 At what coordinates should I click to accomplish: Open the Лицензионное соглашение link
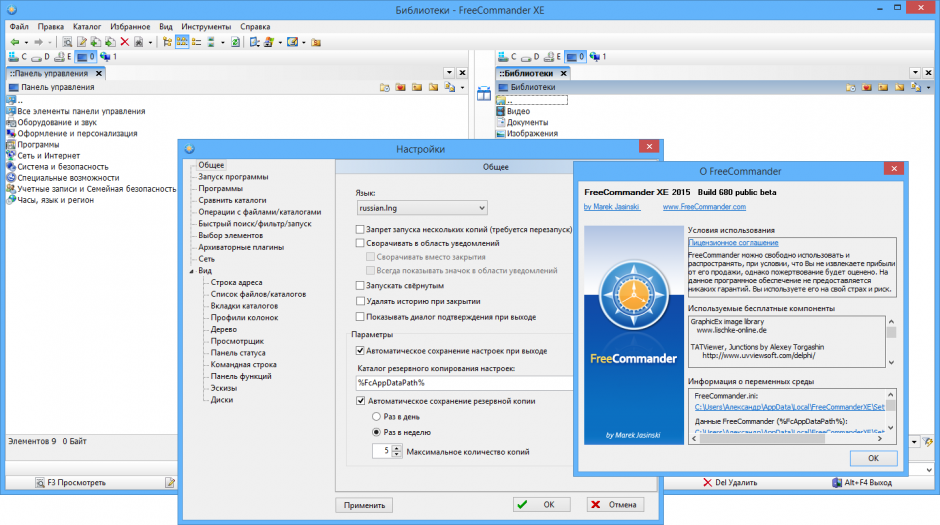[733, 243]
